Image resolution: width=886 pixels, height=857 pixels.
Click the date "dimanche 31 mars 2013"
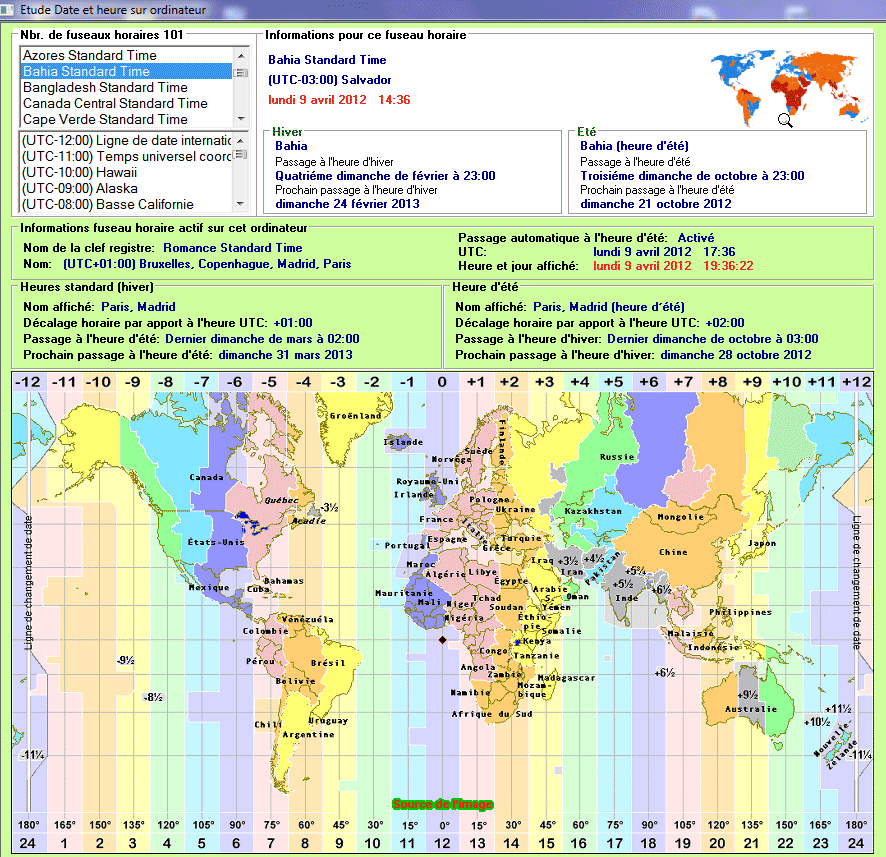point(285,355)
